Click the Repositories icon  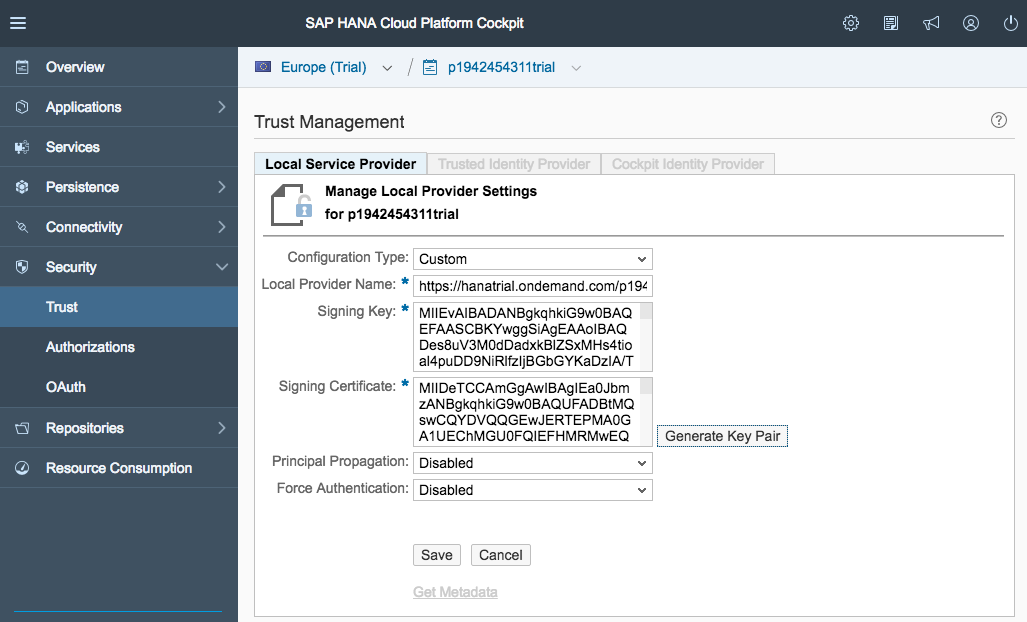(22, 428)
